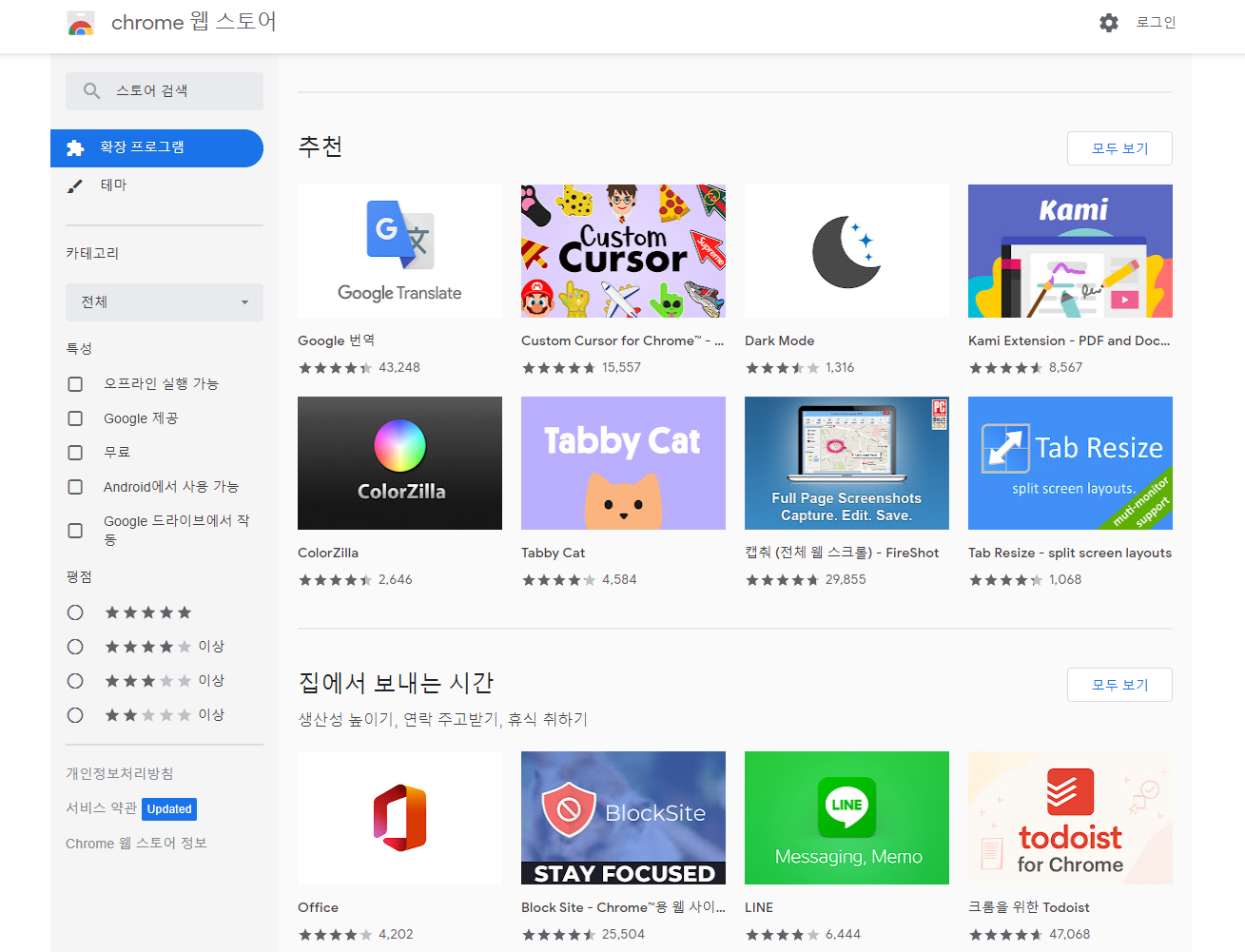
Task: Click FireShot rating count 29,855
Action: pos(846,579)
